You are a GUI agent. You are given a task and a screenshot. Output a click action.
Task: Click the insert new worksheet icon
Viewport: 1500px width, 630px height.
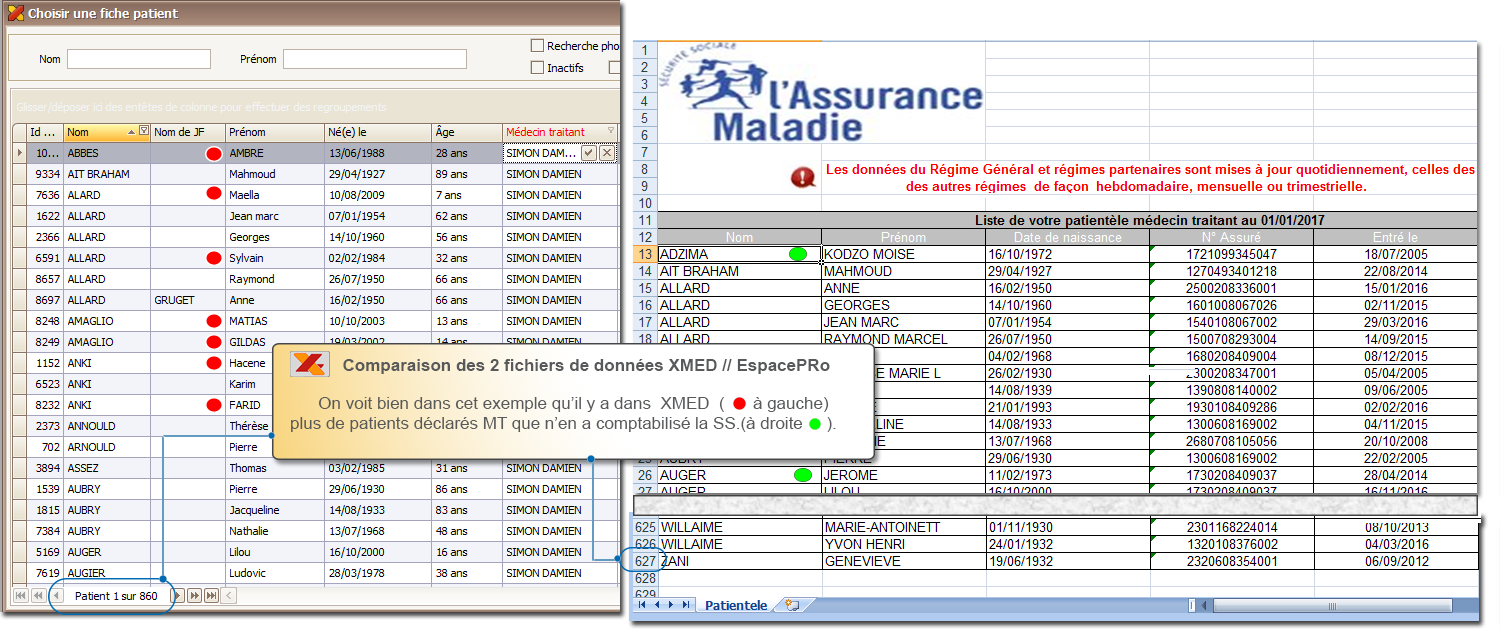point(792,605)
